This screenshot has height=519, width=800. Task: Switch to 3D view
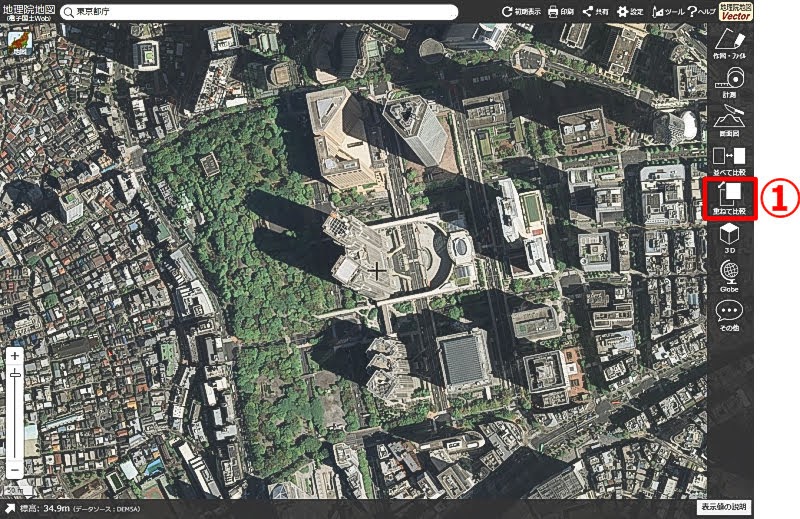[730, 238]
